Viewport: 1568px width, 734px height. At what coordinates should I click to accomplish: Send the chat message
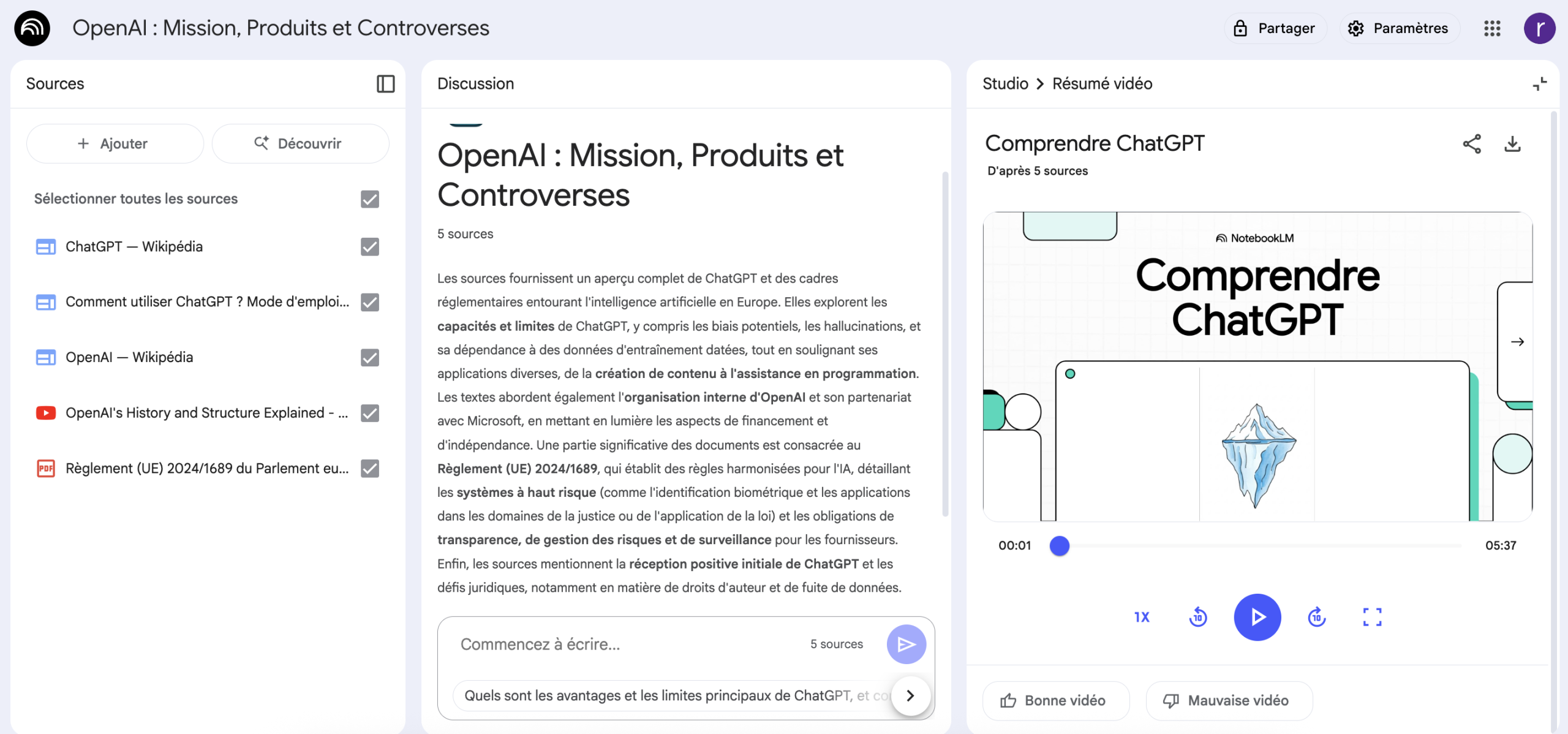pos(906,644)
